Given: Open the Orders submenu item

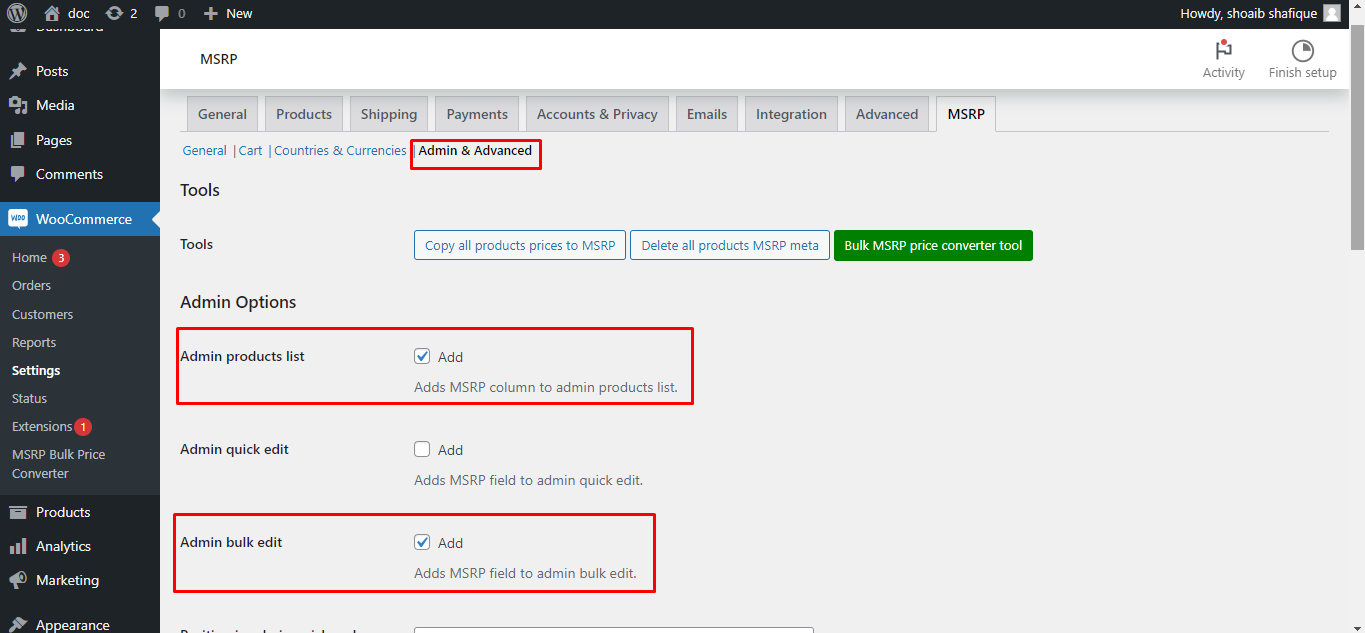Looking at the screenshot, I should tap(31, 285).
